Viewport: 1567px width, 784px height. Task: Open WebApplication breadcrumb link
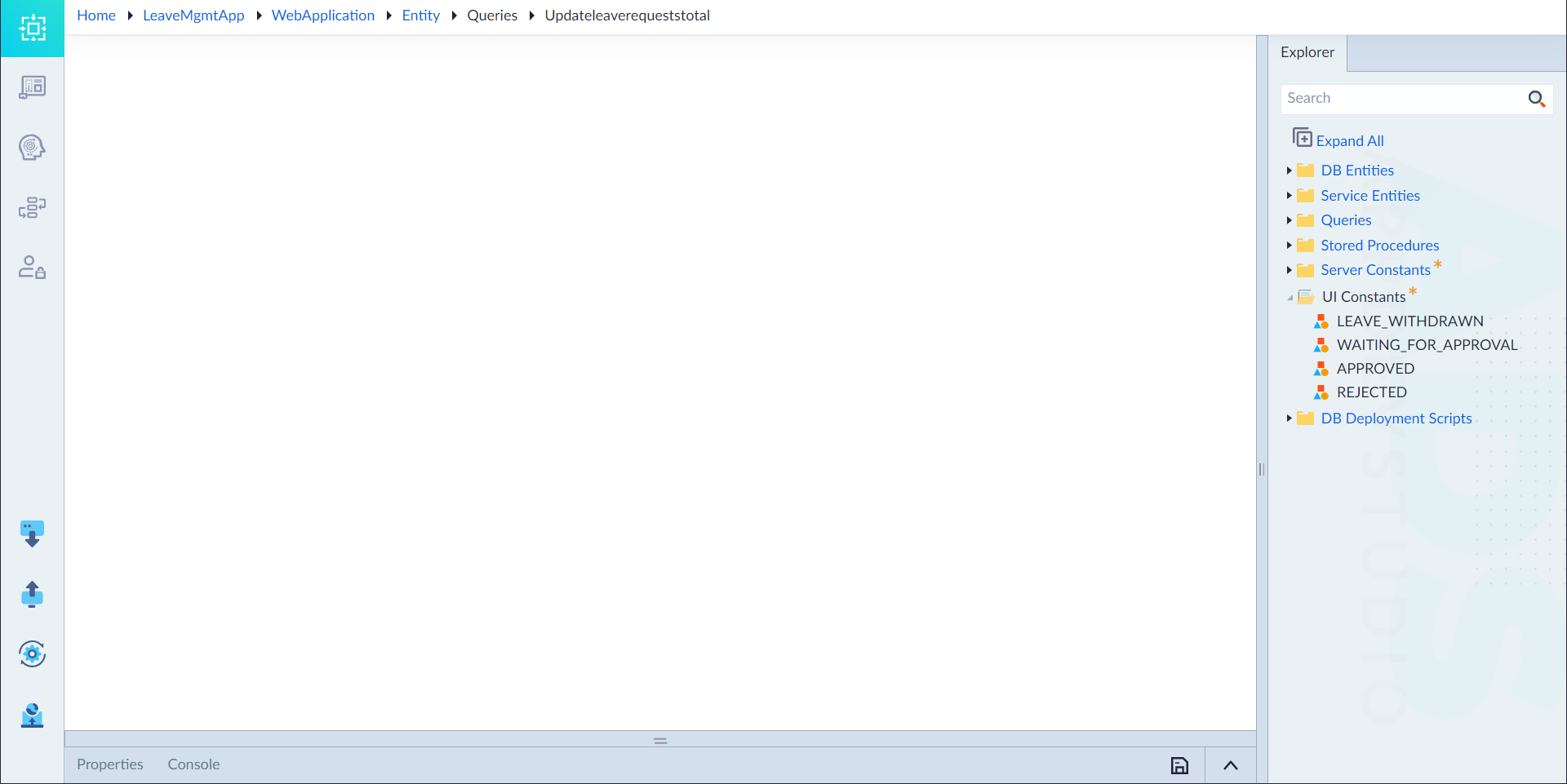coord(323,16)
